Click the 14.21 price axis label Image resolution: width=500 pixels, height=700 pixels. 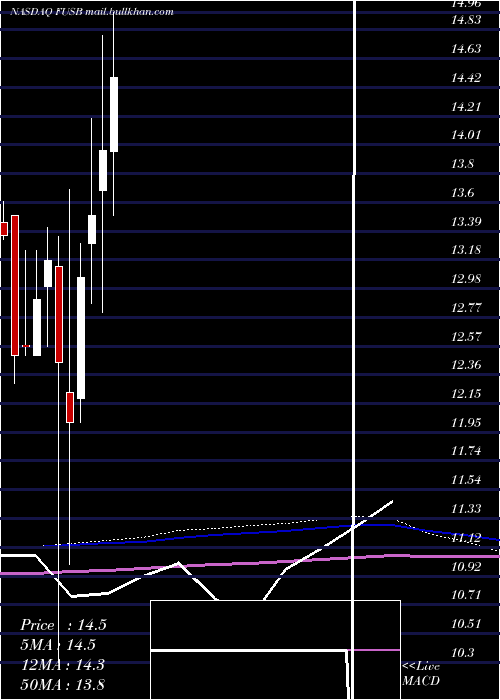pyautogui.click(x=466, y=107)
